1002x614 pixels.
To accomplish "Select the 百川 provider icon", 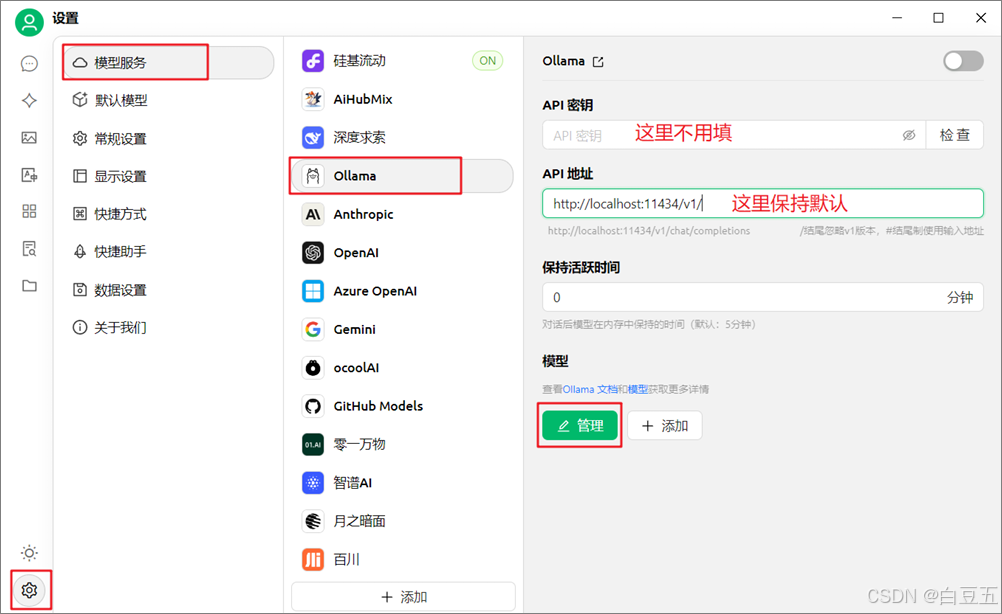I will (x=312, y=559).
